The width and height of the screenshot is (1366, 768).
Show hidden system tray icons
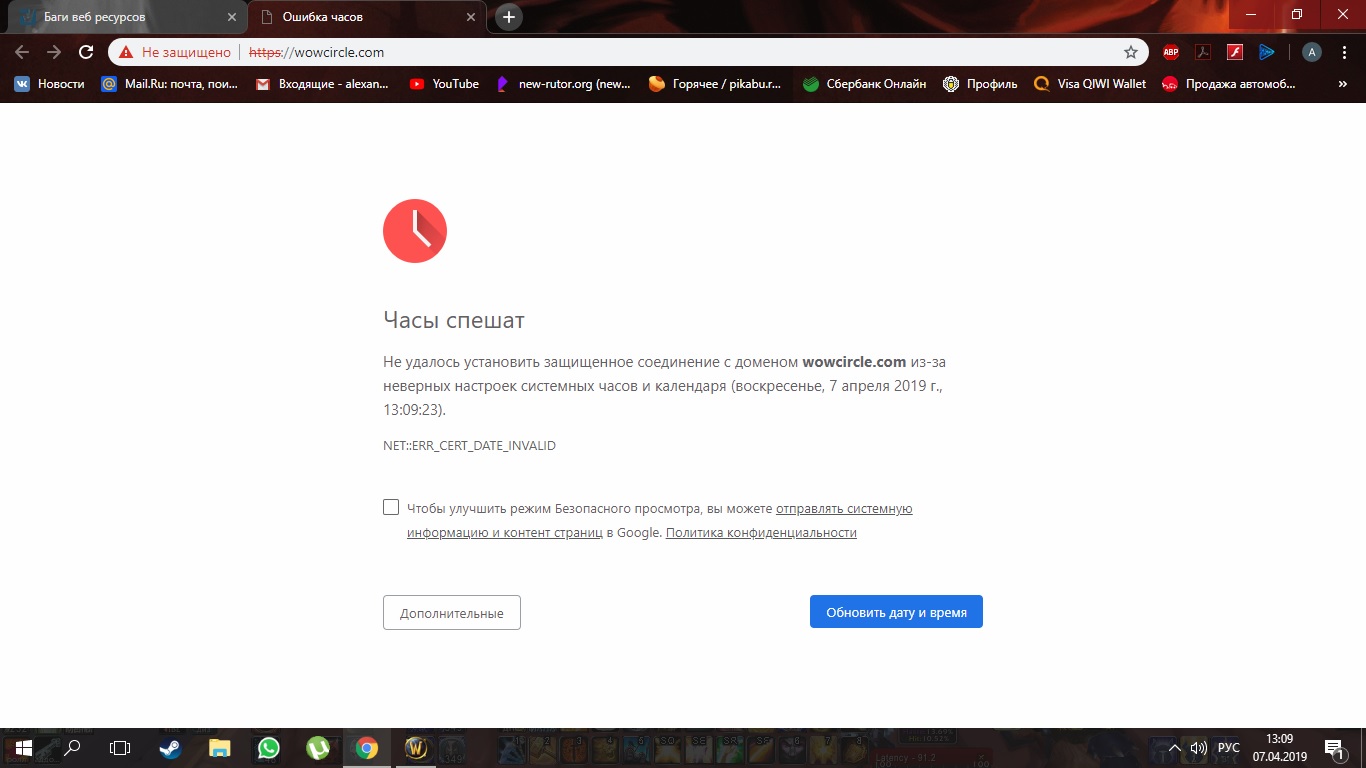pos(1175,748)
